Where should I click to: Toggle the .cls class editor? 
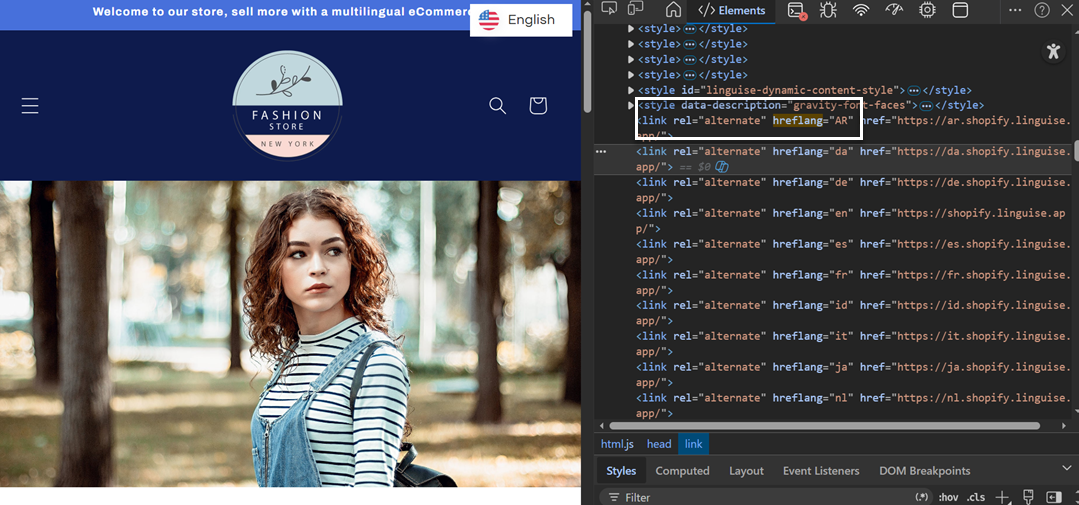(976, 497)
